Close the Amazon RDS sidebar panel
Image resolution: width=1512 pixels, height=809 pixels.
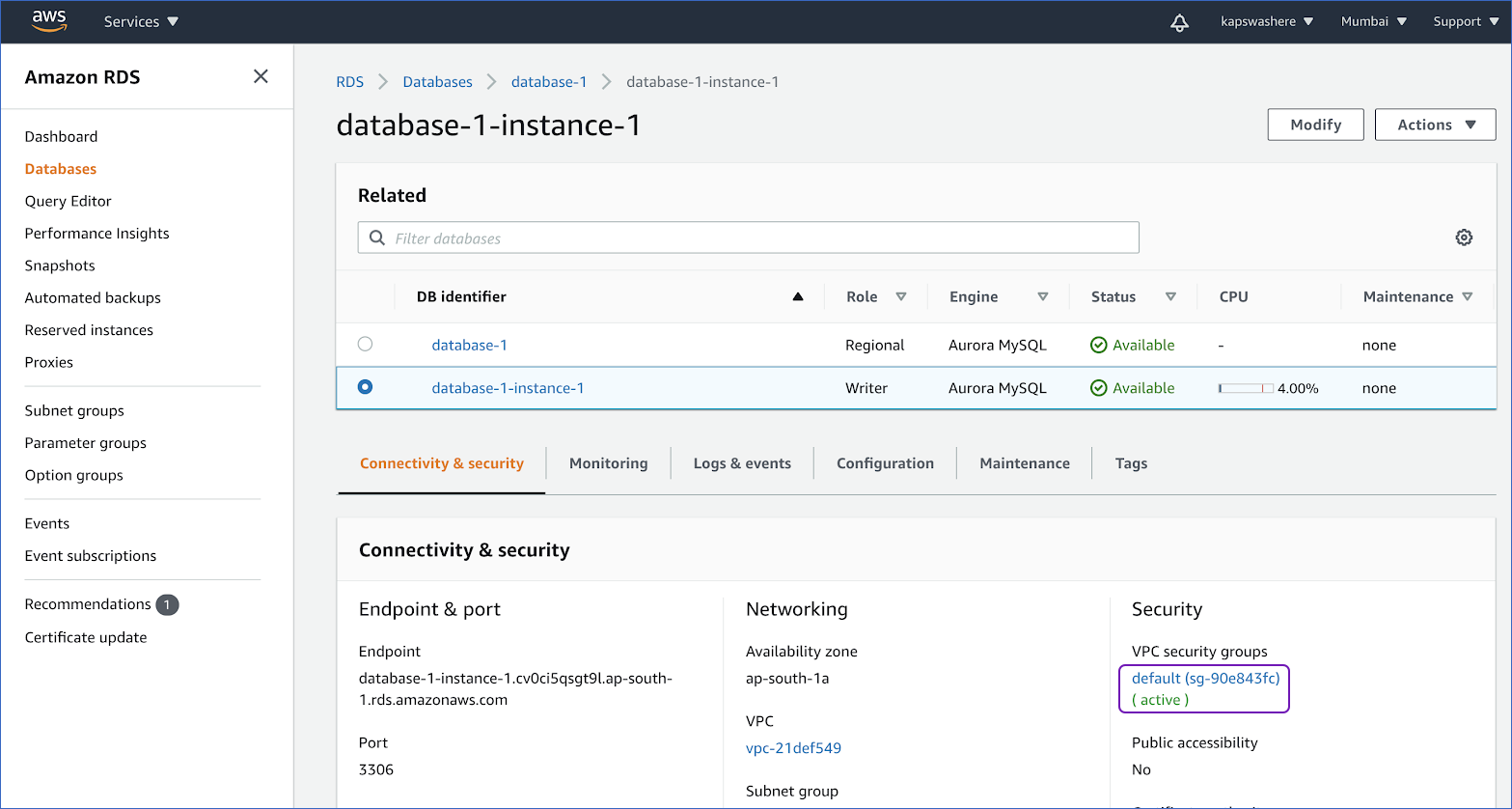pyautogui.click(x=261, y=76)
